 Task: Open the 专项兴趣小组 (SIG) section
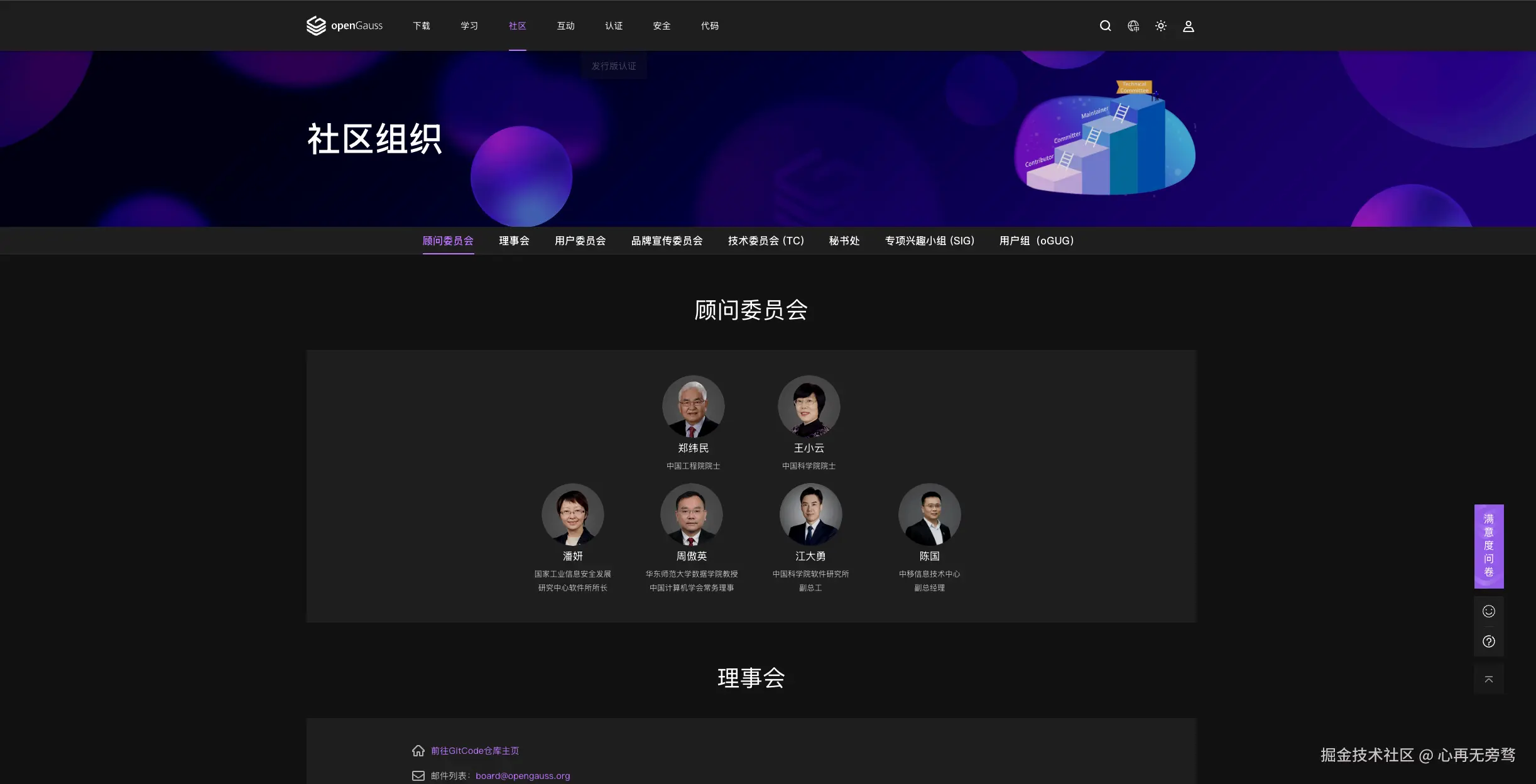tap(929, 241)
